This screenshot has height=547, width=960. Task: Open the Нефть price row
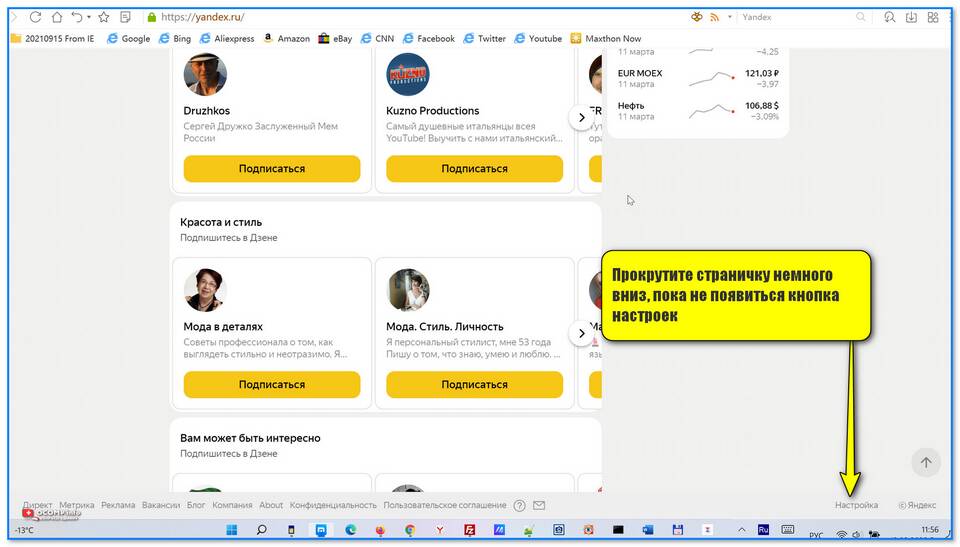(x=698, y=111)
